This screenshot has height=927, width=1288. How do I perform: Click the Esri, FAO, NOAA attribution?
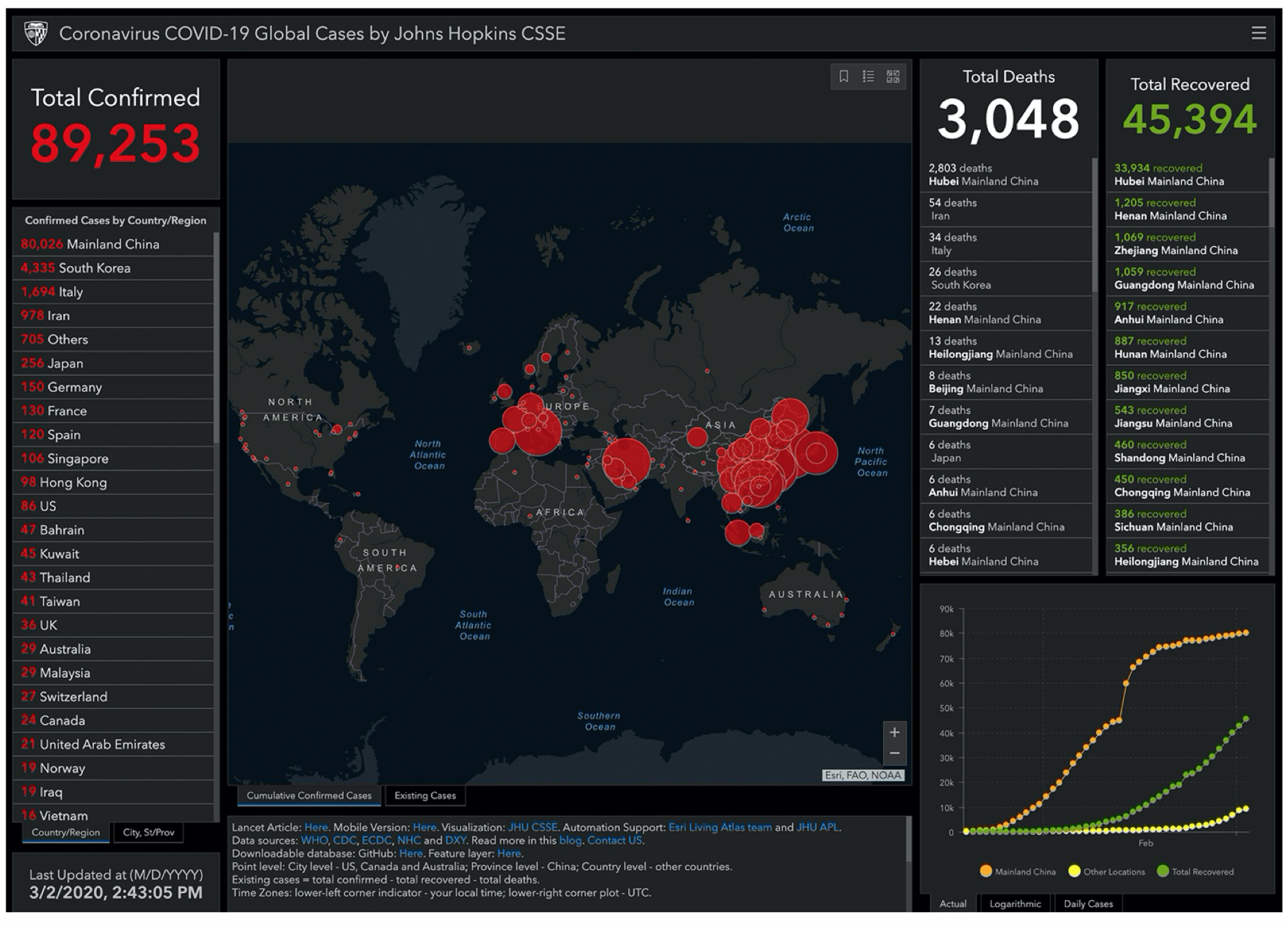pyautogui.click(x=863, y=776)
